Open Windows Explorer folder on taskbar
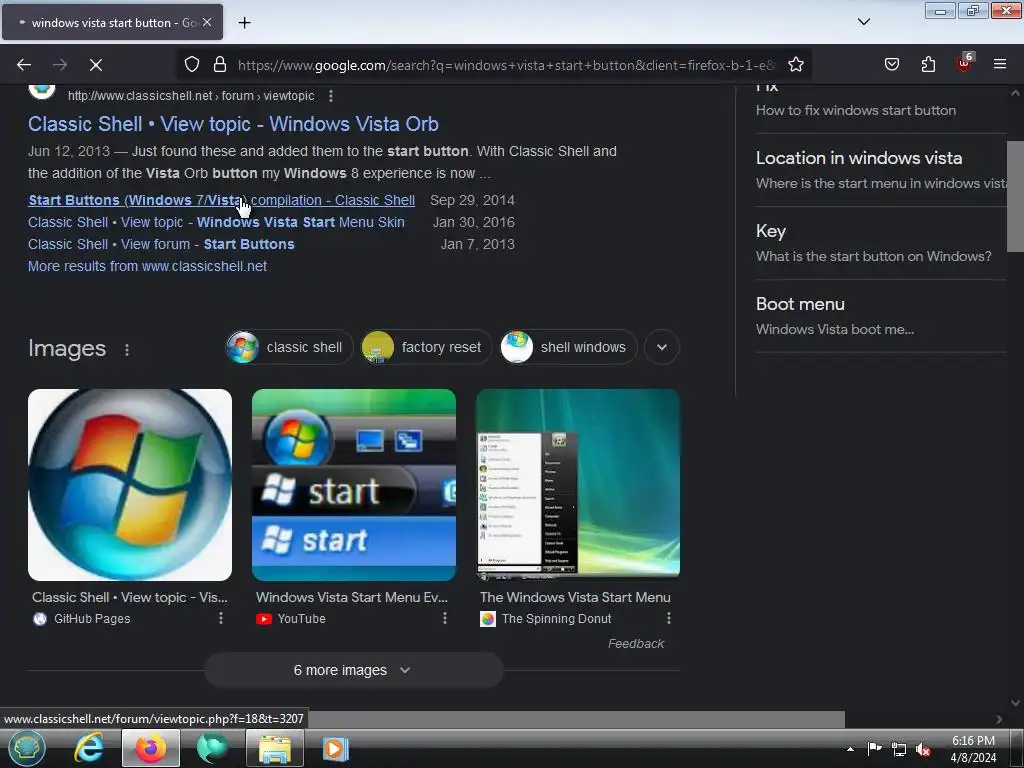Screen dimensions: 1024x768 pos(275,748)
